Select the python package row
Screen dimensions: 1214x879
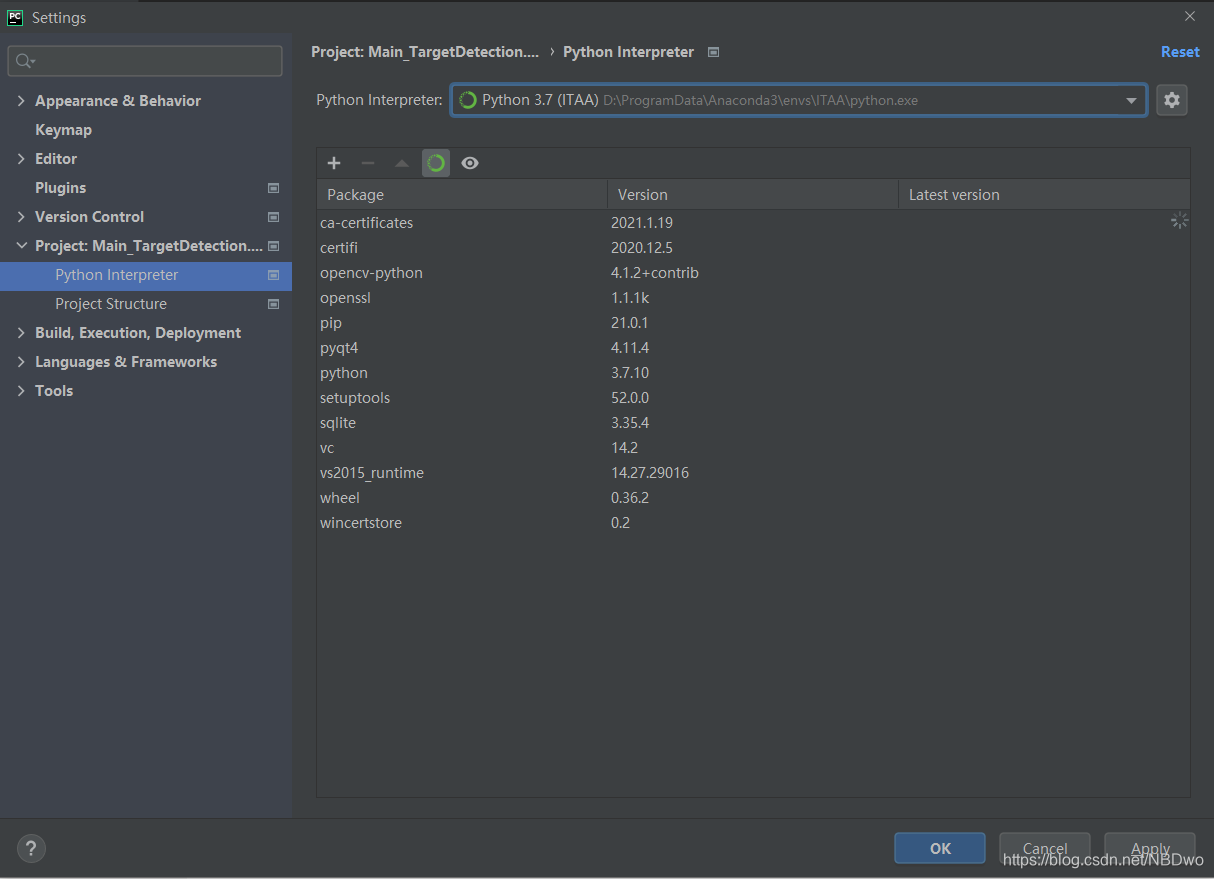coord(753,373)
